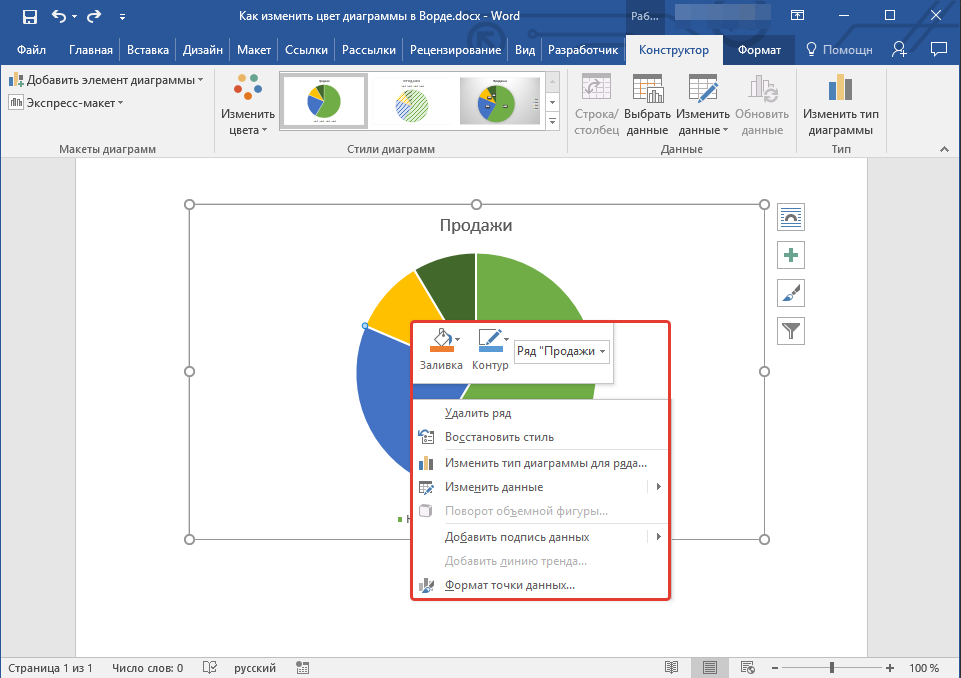Switch to Web Layout view
This screenshot has height=678, width=961.
(747, 668)
